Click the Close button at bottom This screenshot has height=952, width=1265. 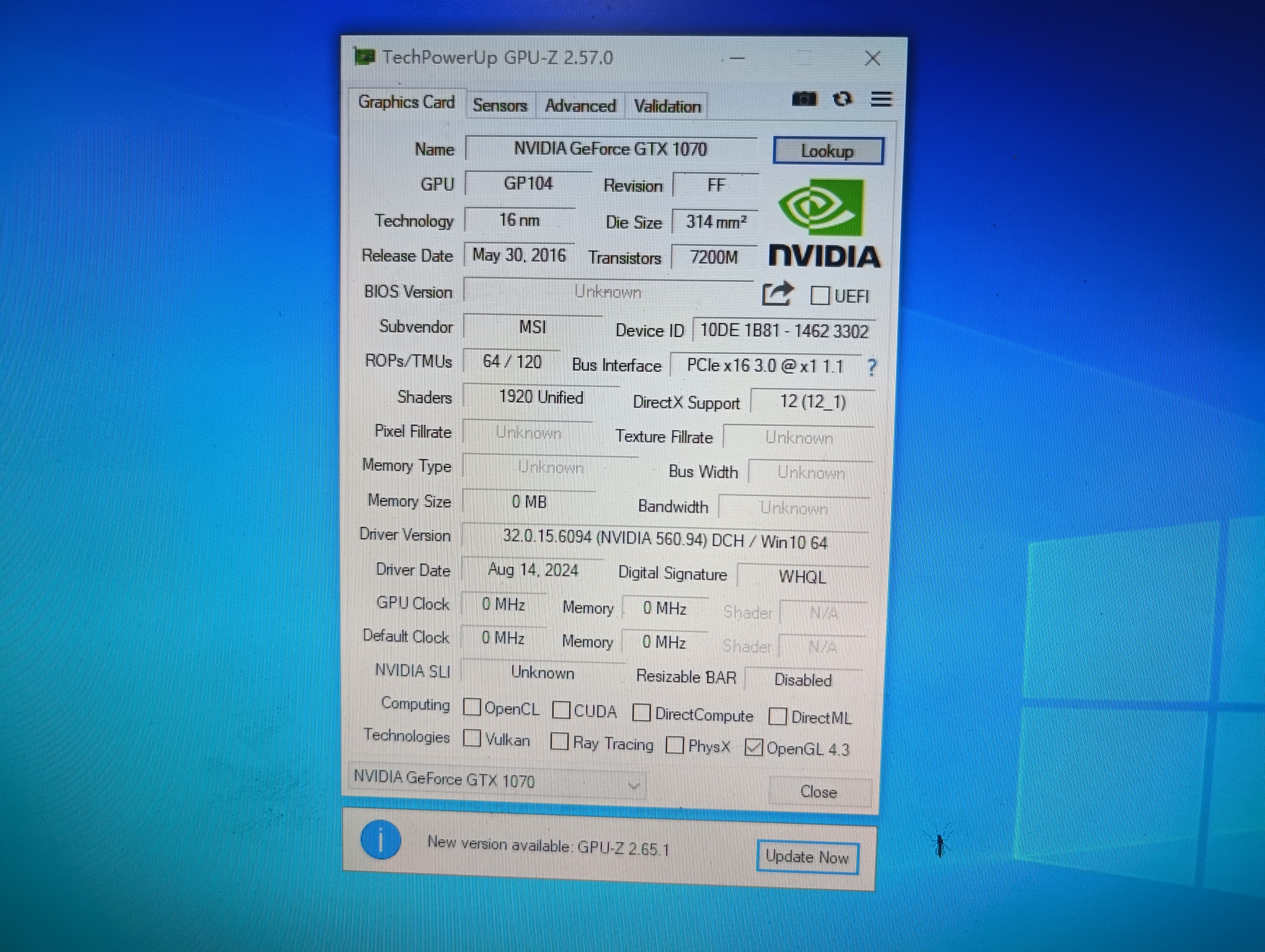(819, 791)
